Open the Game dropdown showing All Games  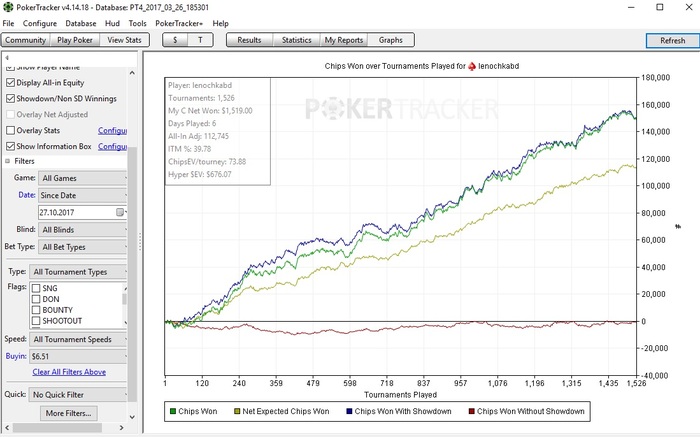(83, 178)
